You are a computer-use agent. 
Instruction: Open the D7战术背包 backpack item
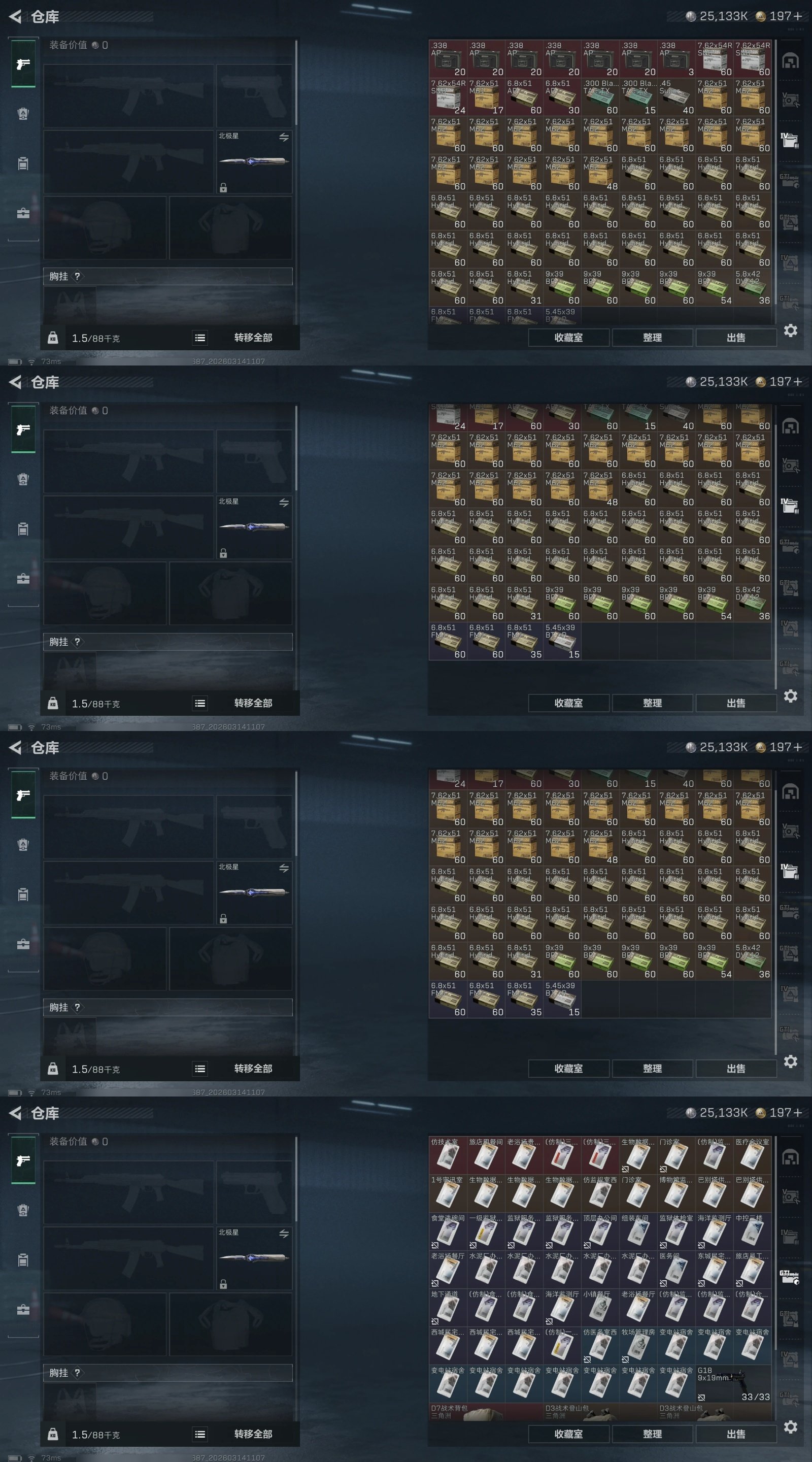(x=486, y=1412)
